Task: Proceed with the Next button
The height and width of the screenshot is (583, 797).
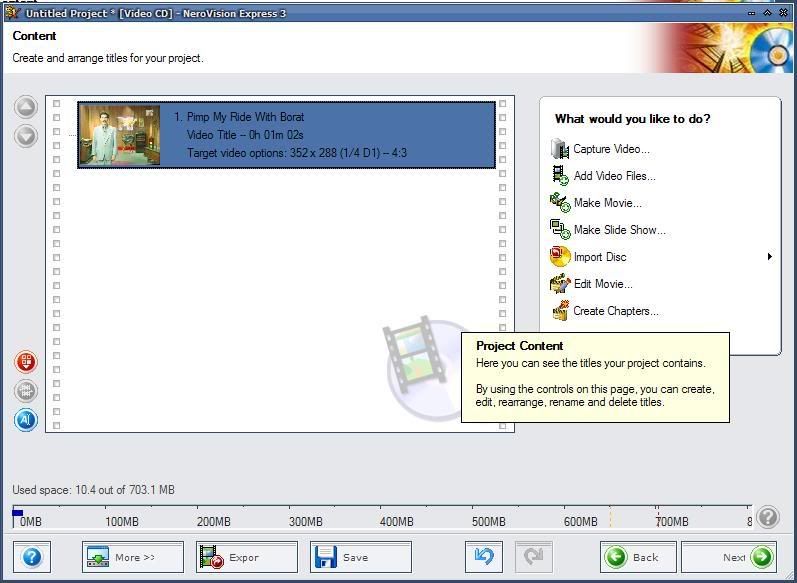Action: 729,558
